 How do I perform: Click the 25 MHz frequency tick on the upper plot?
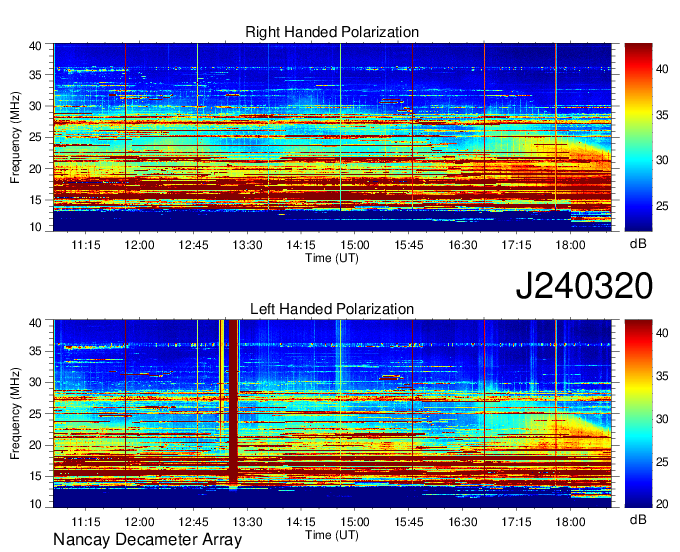(x=35, y=137)
